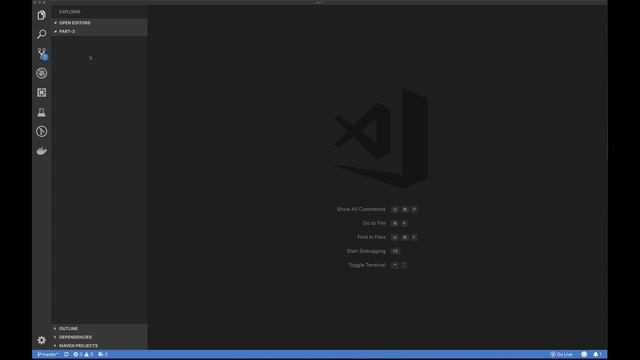Click the sync changes icon in status bar
Viewport: 640px width, 360px height.
(x=66, y=354)
